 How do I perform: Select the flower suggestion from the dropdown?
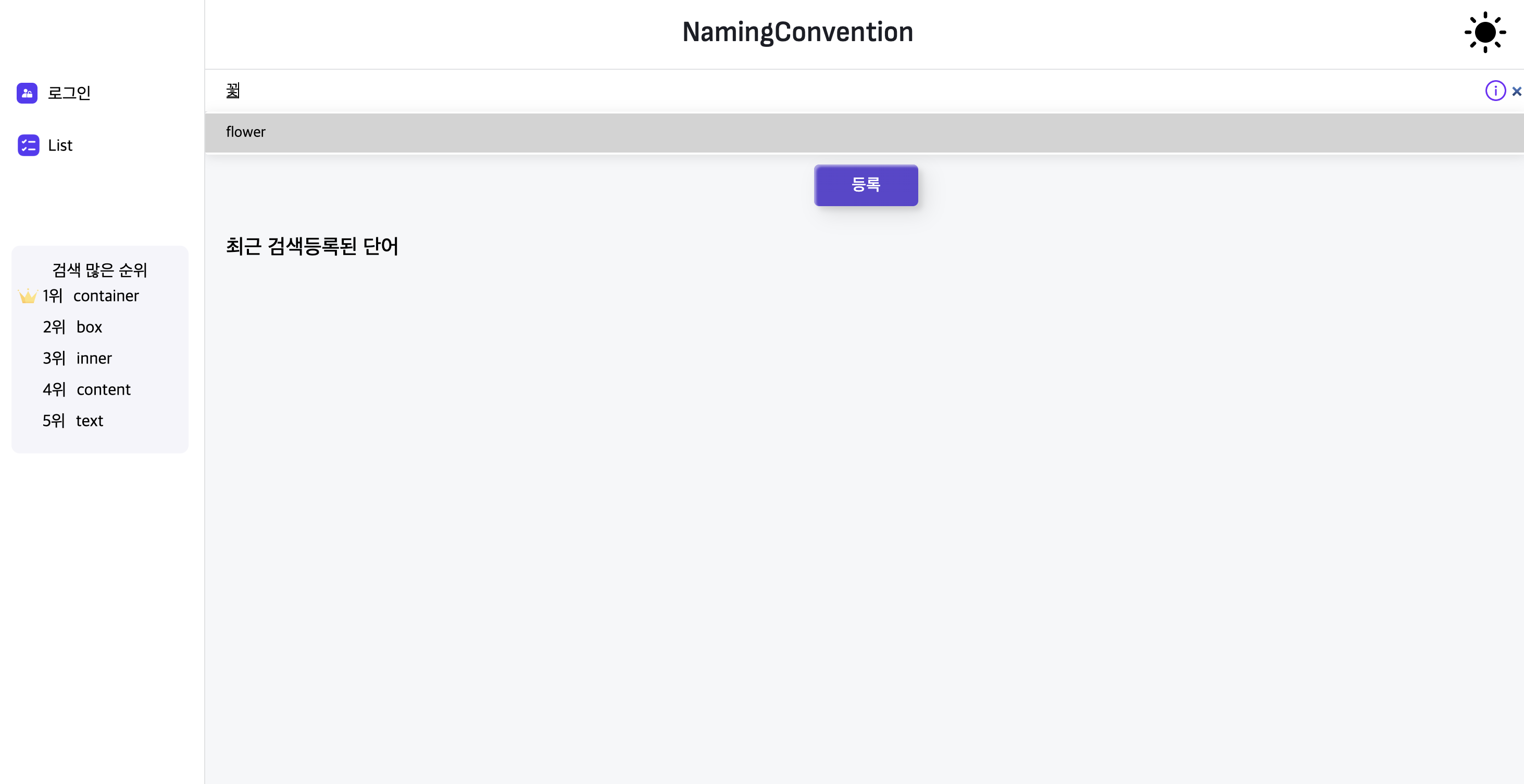click(245, 132)
